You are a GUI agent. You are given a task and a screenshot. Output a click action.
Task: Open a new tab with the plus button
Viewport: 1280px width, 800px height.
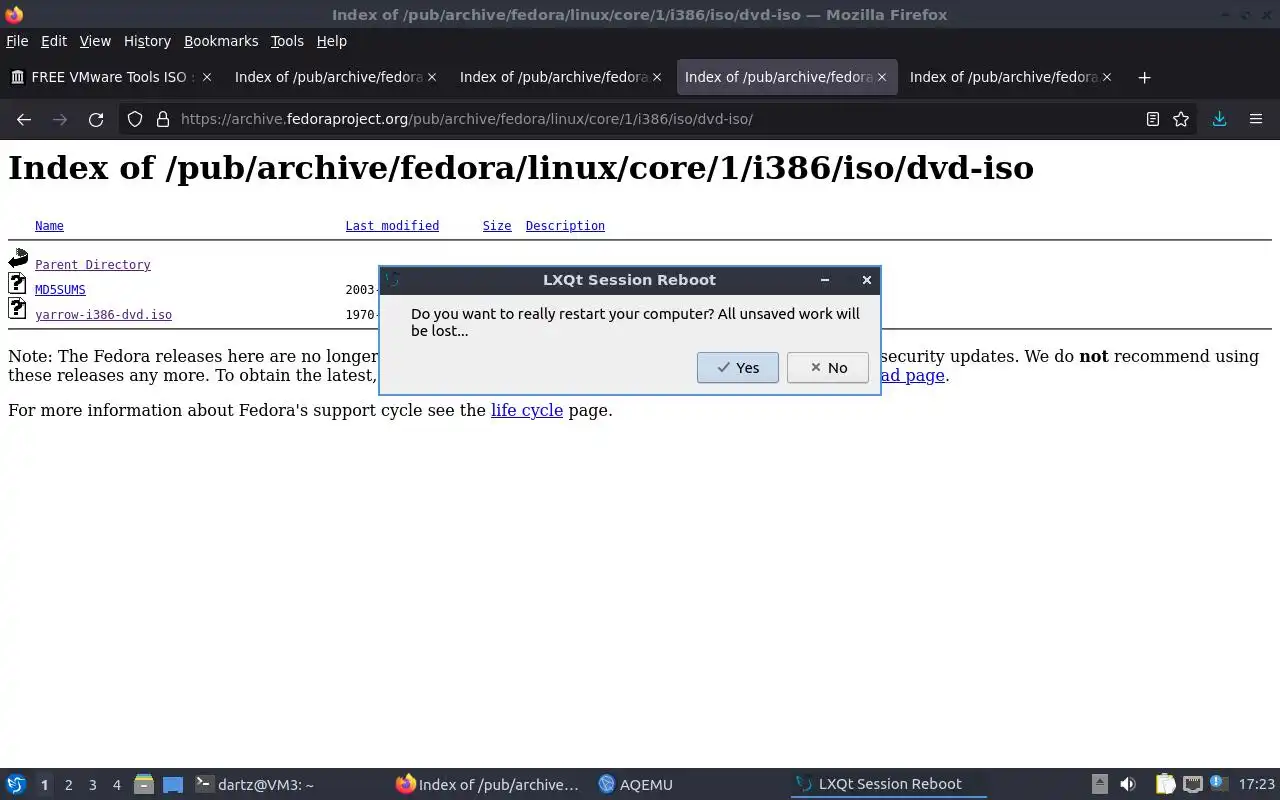[1144, 77]
